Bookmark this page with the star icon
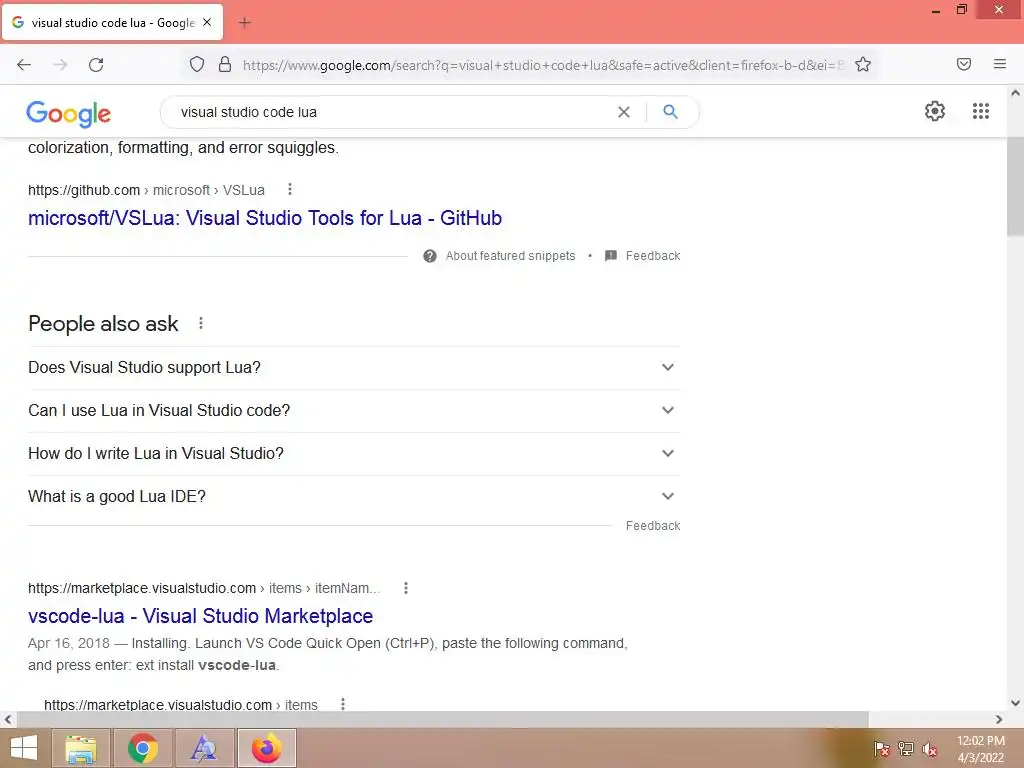This screenshot has height=768, width=1024. [863, 64]
